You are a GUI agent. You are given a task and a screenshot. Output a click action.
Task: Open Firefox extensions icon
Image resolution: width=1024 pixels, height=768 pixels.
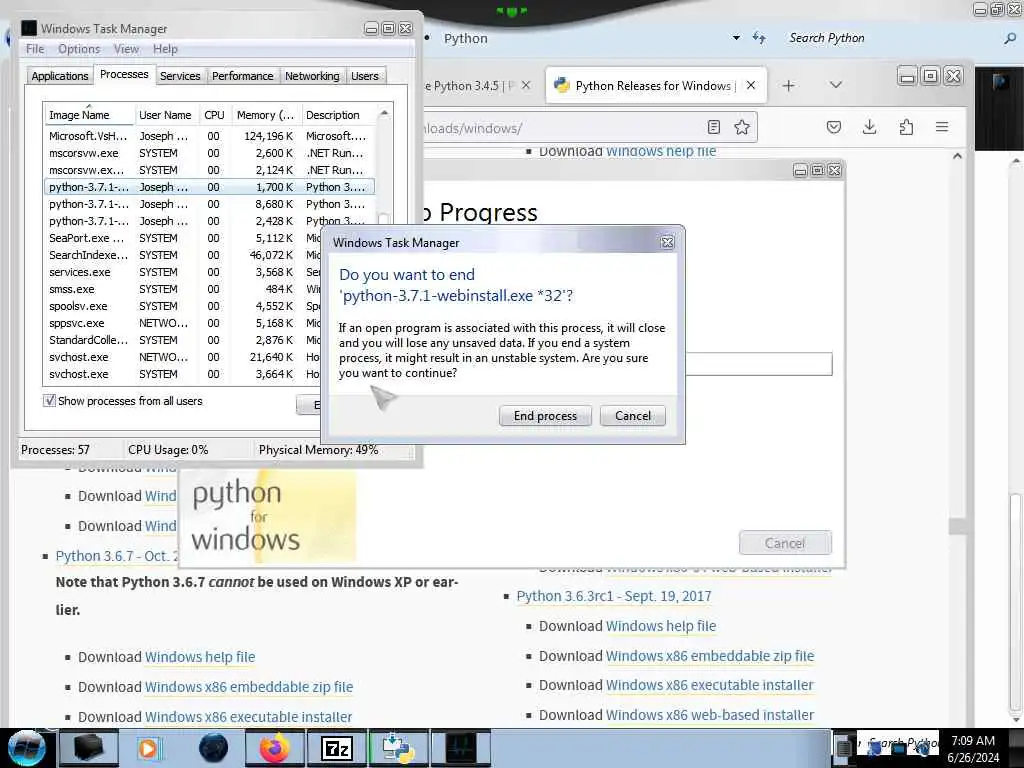point(906,127)
